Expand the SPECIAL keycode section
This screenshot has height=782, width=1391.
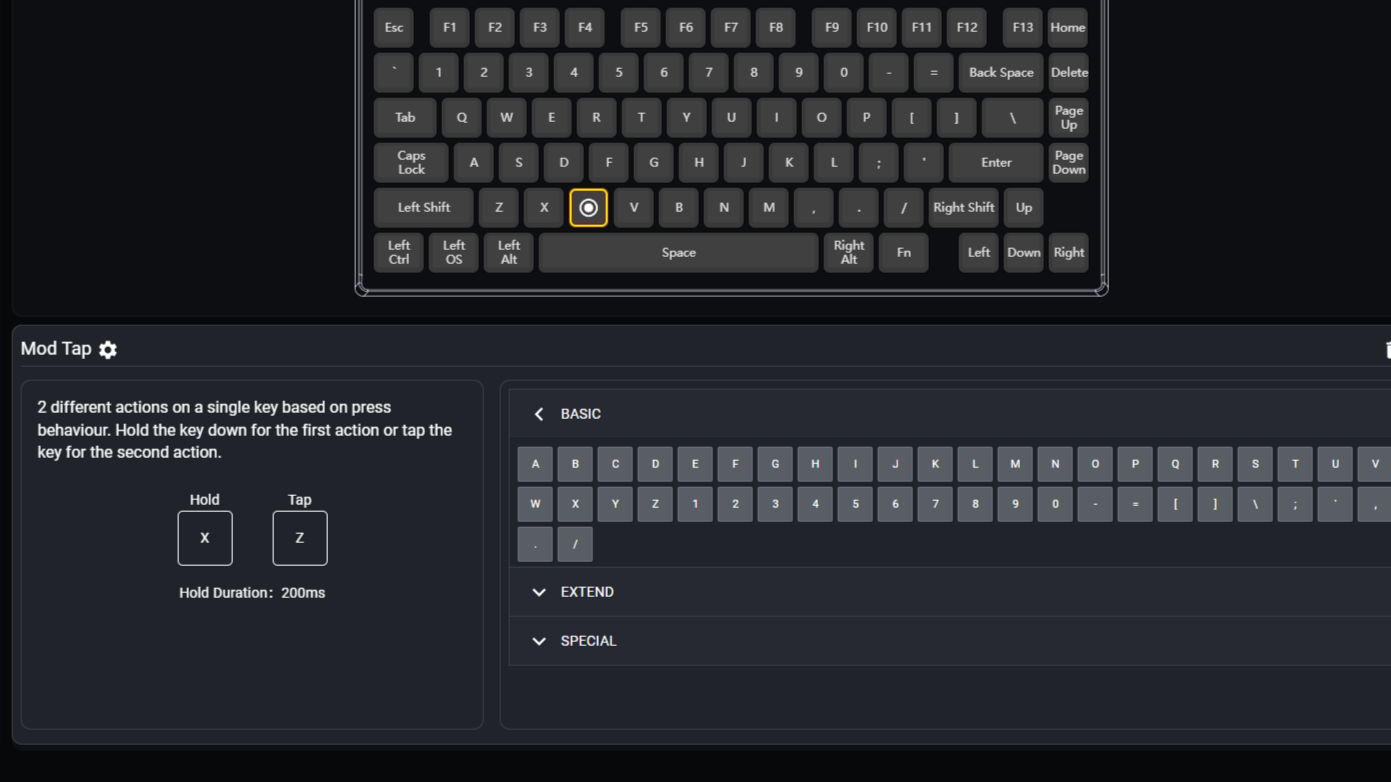click(539, 641)
